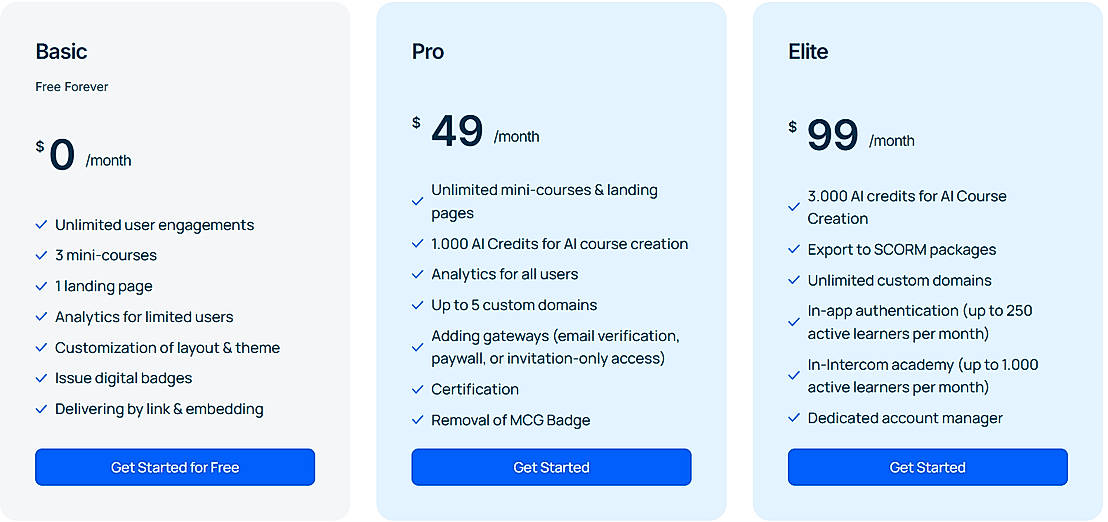
Task: Select the Elite plan heading
Action: click(x=808, y=52)
